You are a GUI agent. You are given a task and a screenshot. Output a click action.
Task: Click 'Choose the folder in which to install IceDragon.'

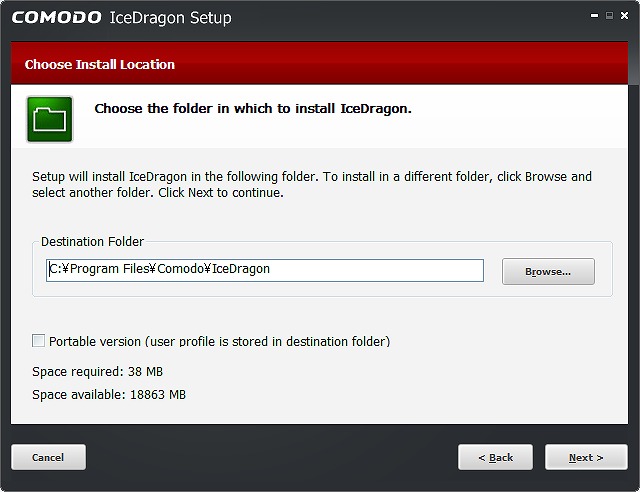pyautogui.click(x=253, y=109)
